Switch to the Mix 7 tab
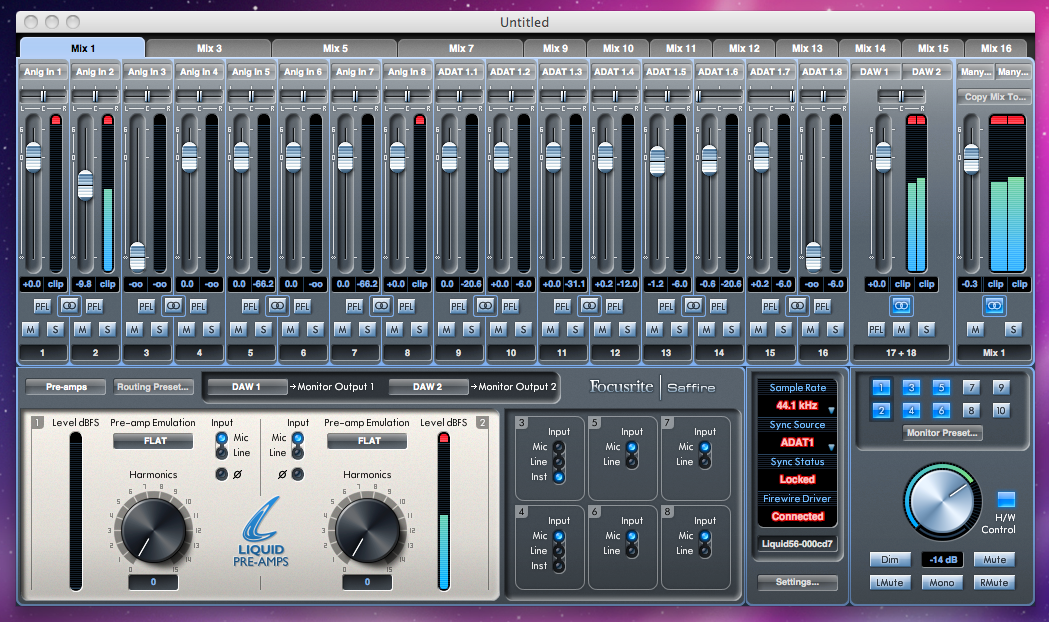The image size is (1049, 622). click(460, 48)
